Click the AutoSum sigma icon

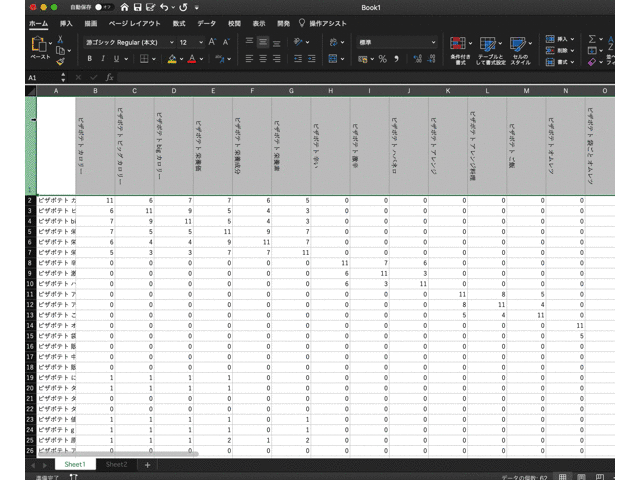tap(593, 37)
